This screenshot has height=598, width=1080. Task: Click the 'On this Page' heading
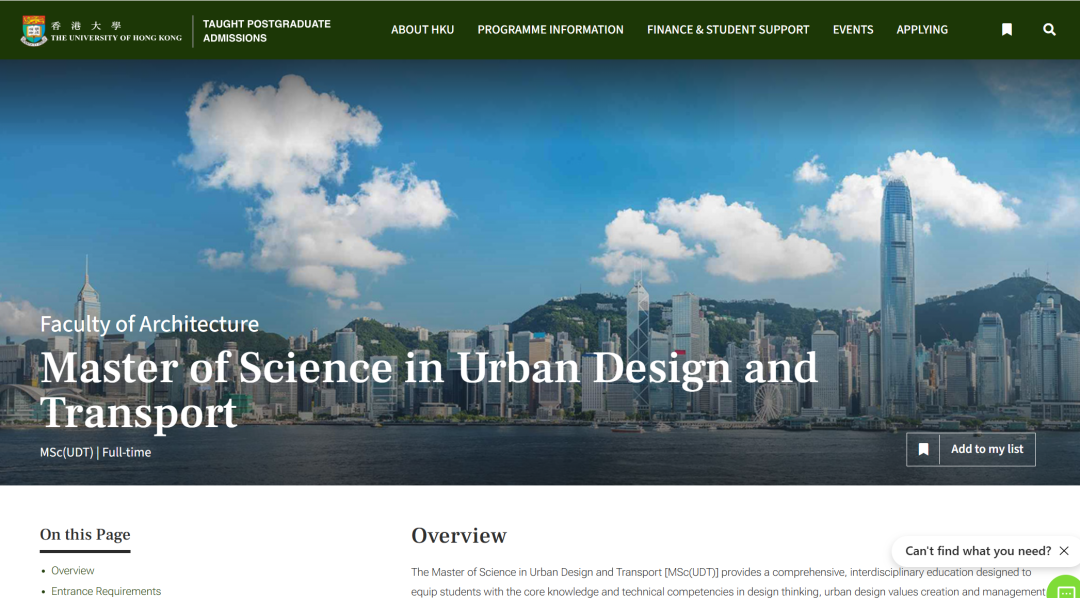pyautogui.click(x=85, y=535)
